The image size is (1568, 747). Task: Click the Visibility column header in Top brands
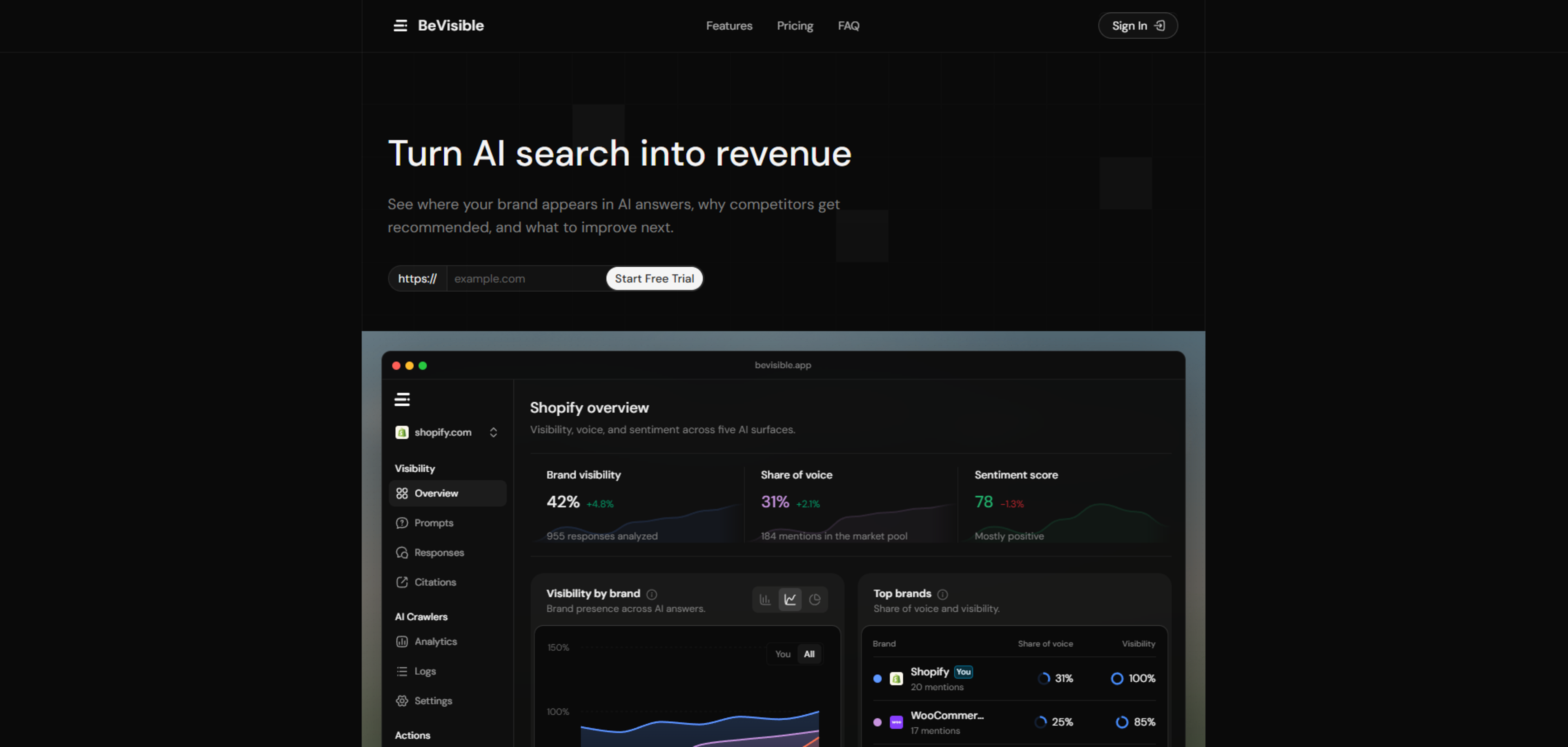coord(1138,644)
